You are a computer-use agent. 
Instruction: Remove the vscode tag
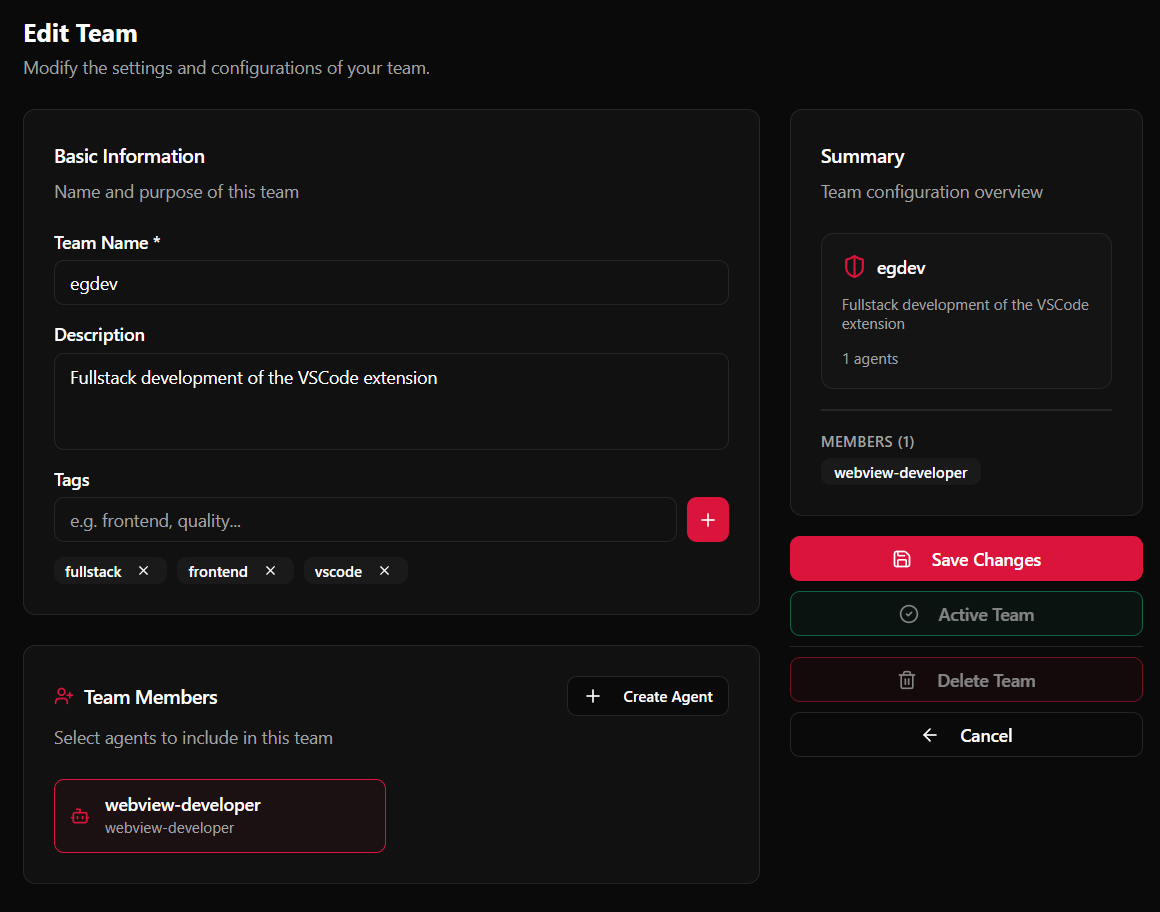pyautogui.click(x=384, y=571)
